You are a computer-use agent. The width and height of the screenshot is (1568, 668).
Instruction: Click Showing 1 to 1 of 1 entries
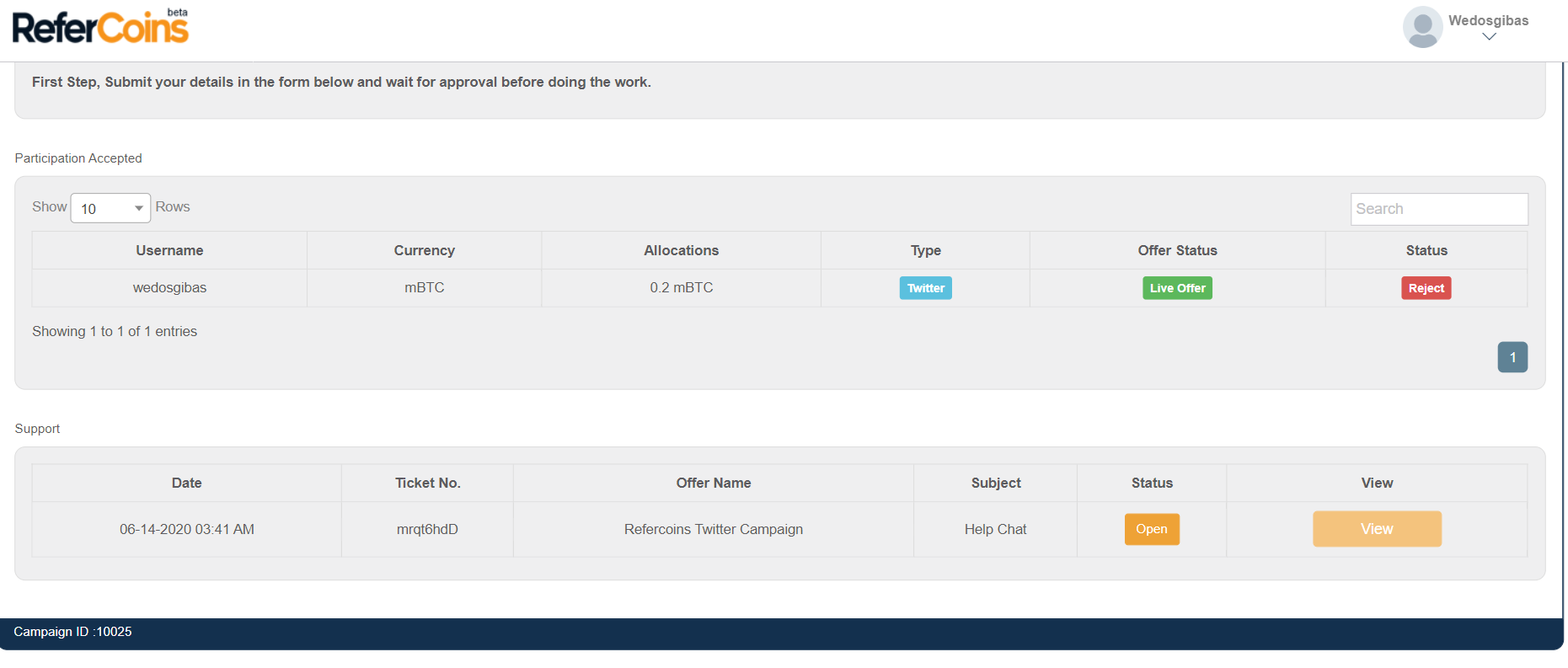click(x=115, y=331)
